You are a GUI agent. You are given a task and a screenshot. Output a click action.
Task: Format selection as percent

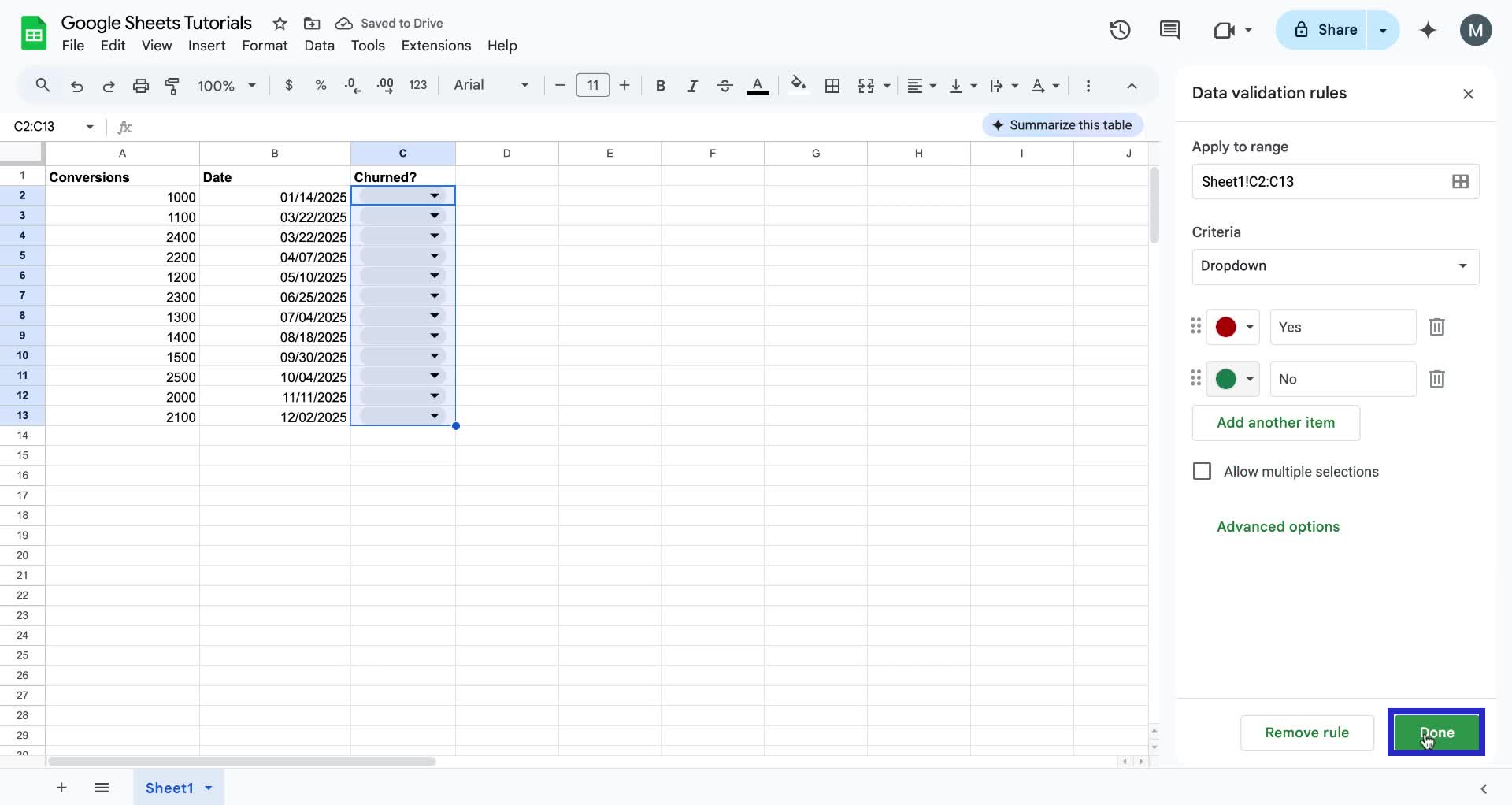(x=321, y=86)
